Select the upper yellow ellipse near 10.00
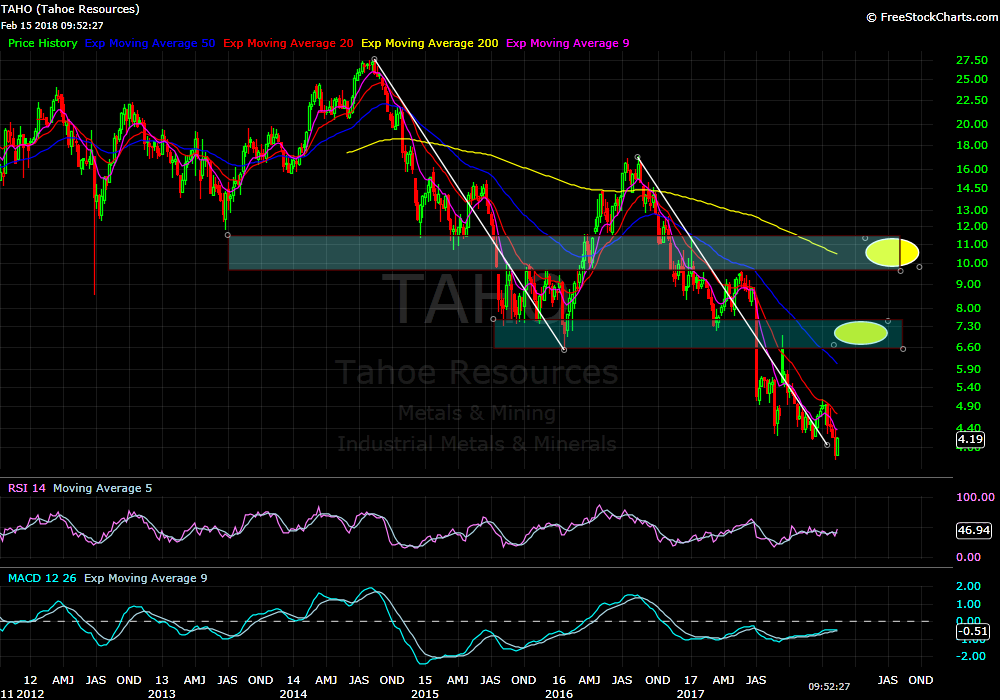The image size is (1000, 700). click(x=885, y=252)
